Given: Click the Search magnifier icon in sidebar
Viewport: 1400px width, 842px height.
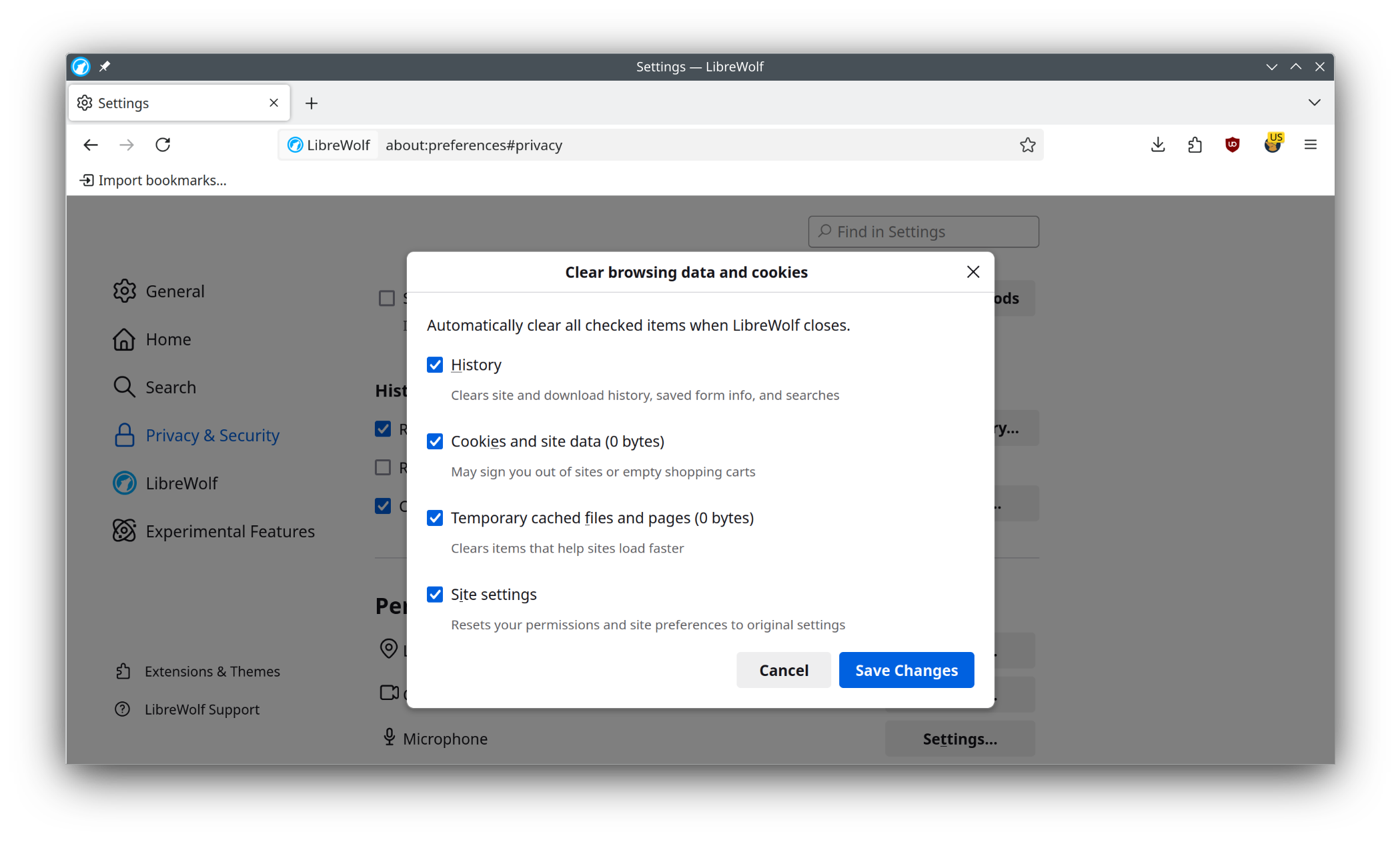Looking at the screenshot, I should pyautogui.click(x=124, y=387).
